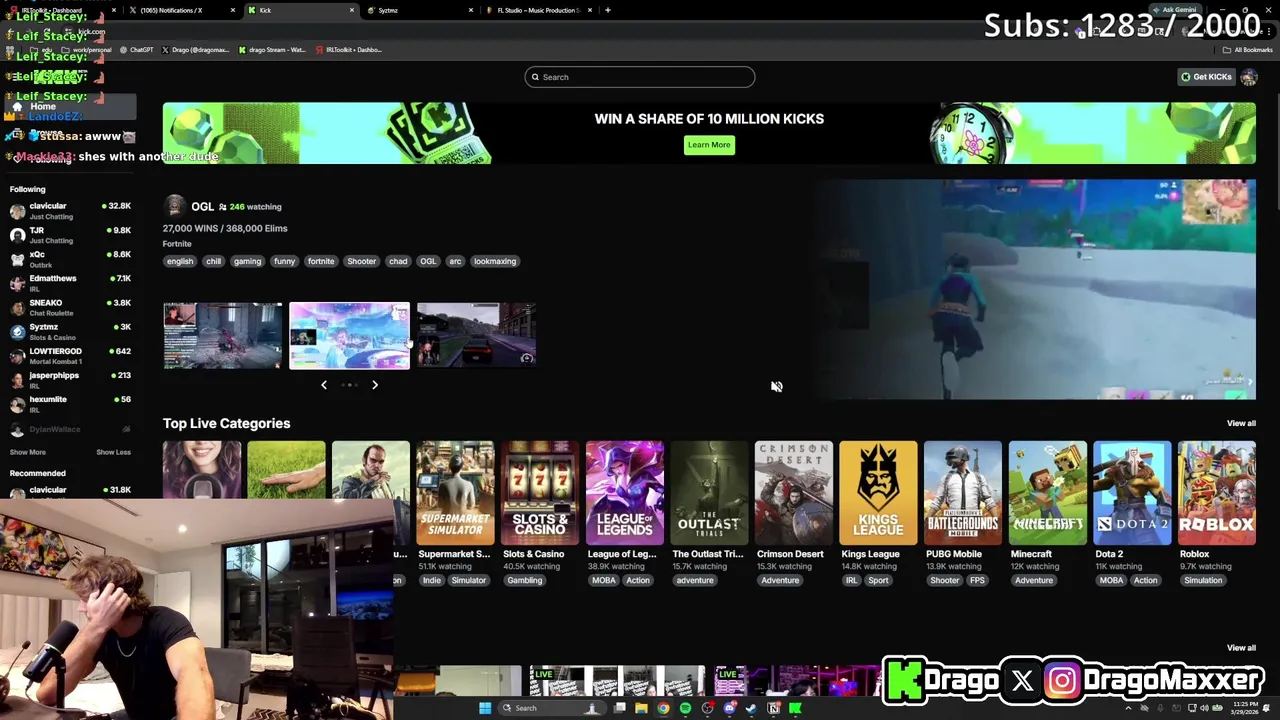Viewport: 1280px width, 720px height.
Task: View all Top Live Categories
Action: coord(1241,423)
